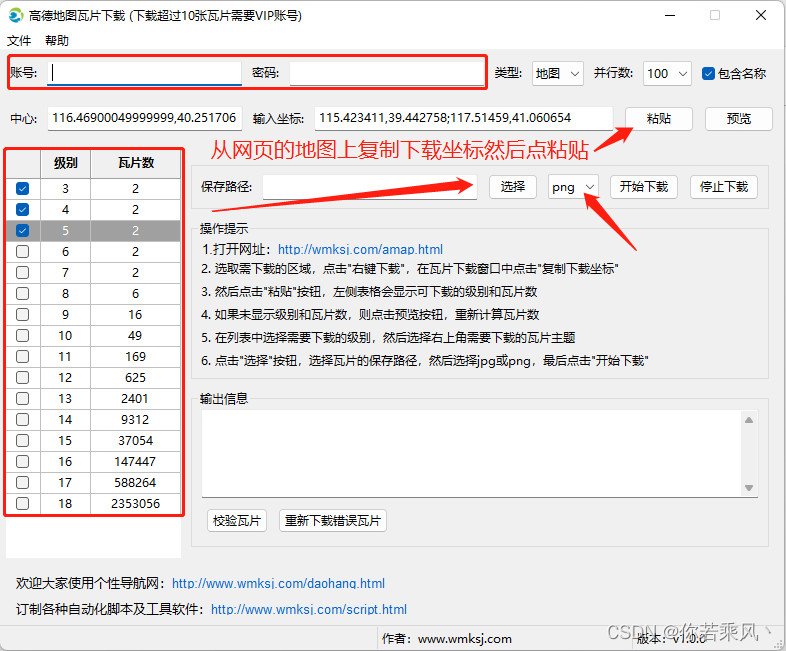786x651 pixels.
Task: Click the 瓦片数 column header
Action: tap(135, 163)
